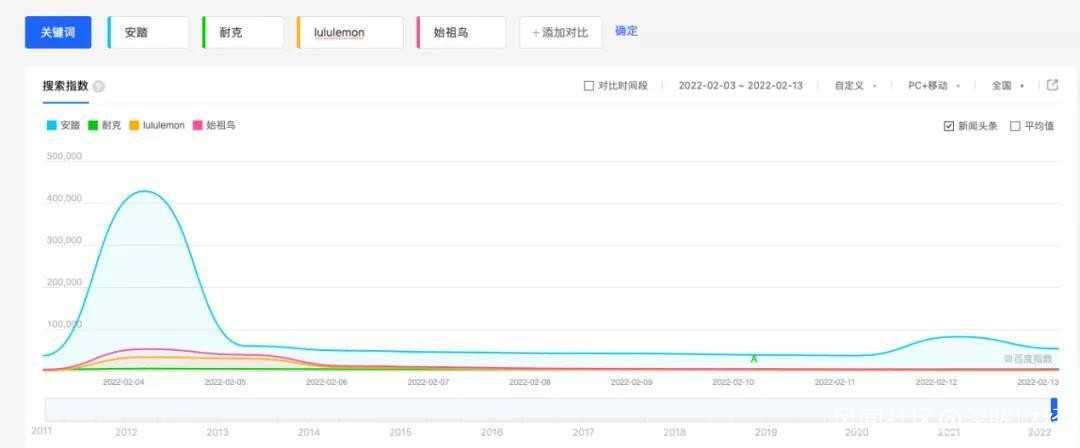Toggle the lululemon orange legend swatch
This screenshot has width=1080, height=448.
click(134, 125)
